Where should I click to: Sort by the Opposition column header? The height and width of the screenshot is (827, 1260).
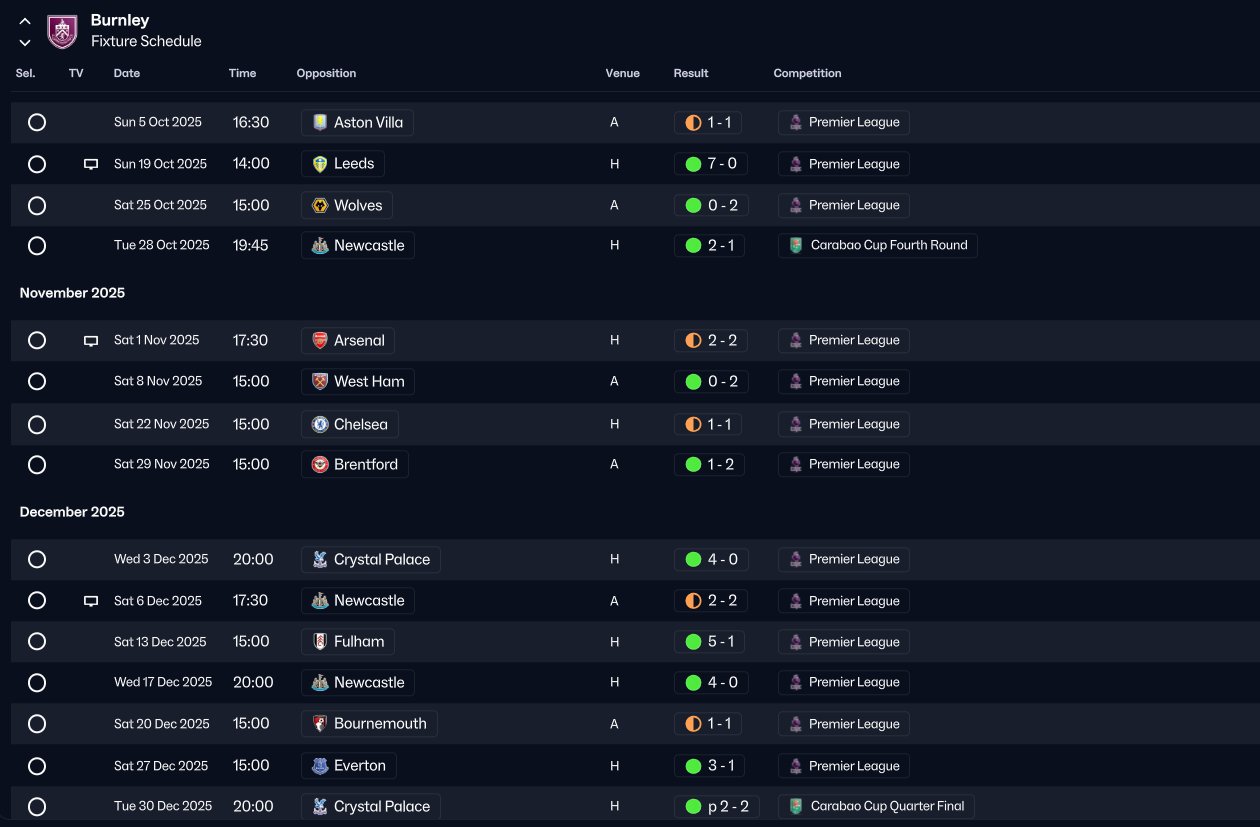[x=326, y=73]
